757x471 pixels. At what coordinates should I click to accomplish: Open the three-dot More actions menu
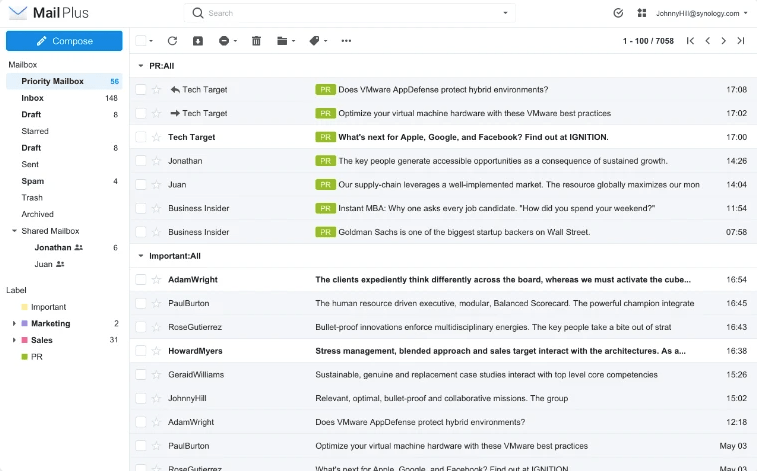click(346, 41)
